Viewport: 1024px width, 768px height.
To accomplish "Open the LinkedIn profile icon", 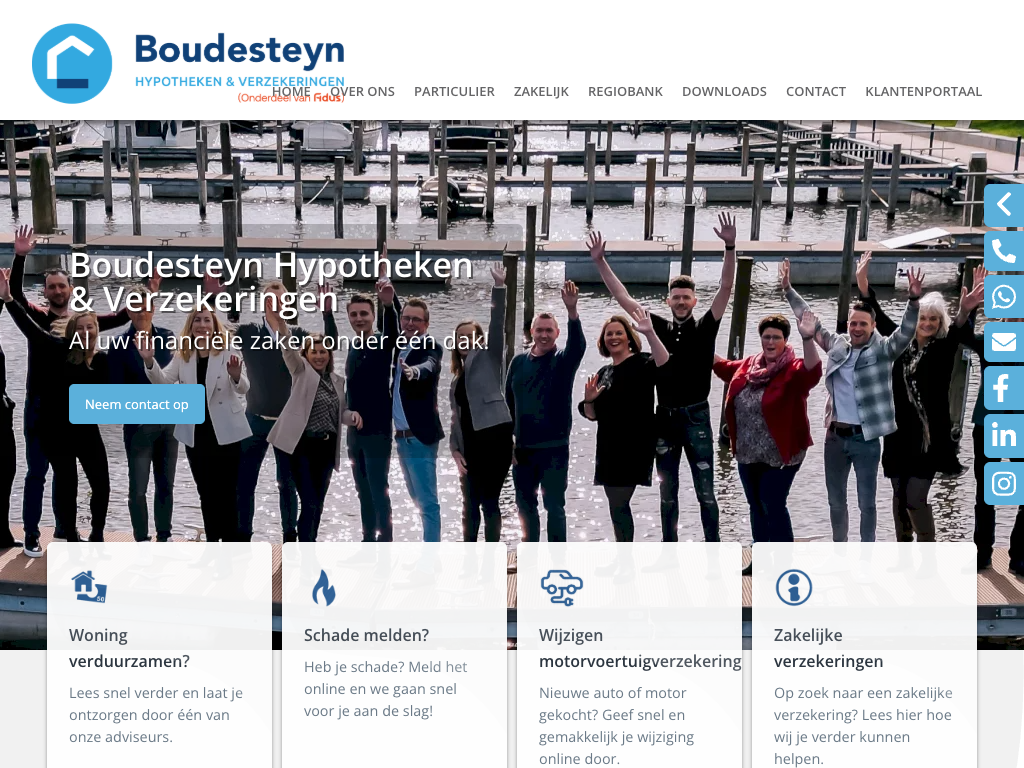I will click(1004, 436).
